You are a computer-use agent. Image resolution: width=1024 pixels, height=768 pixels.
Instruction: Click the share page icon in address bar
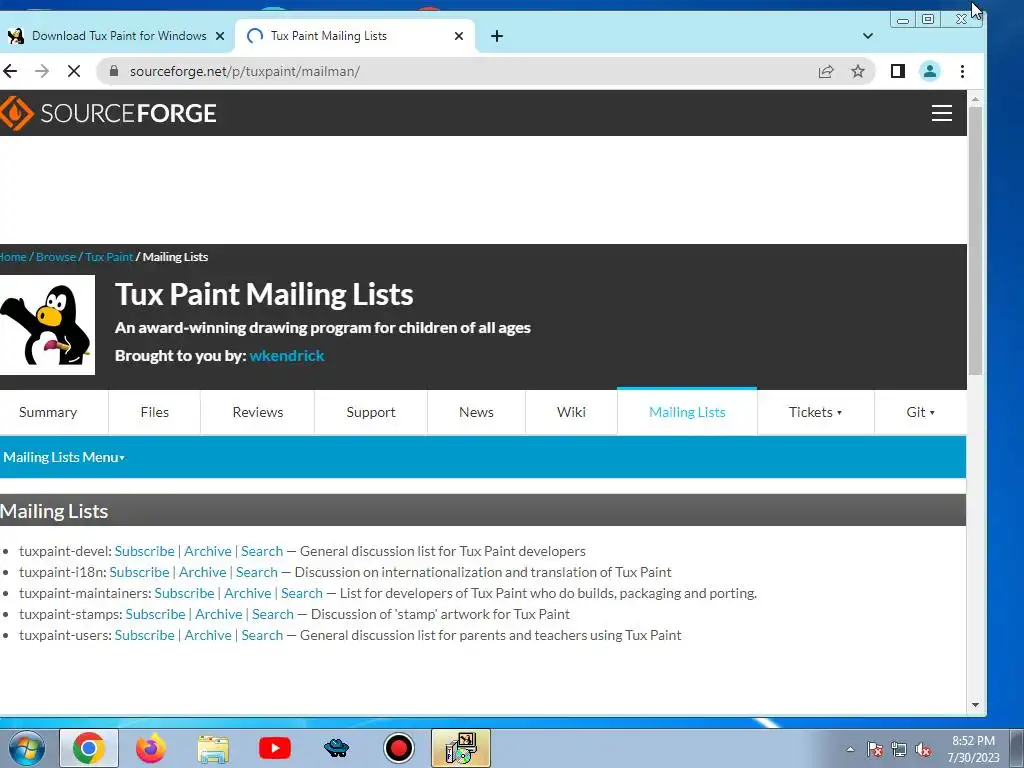pos(826,71)
